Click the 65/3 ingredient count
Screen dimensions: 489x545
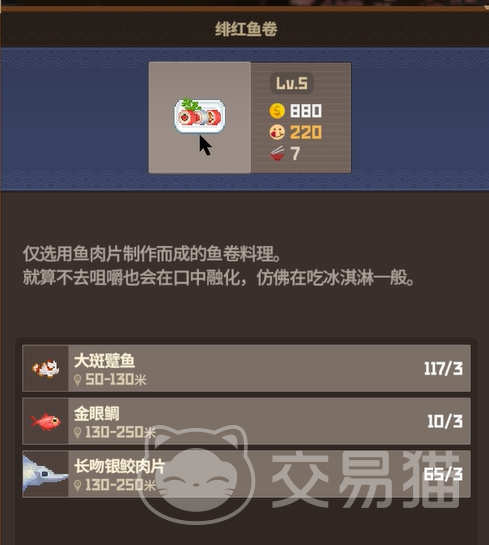pyautogui.click(x=443, y=474)
